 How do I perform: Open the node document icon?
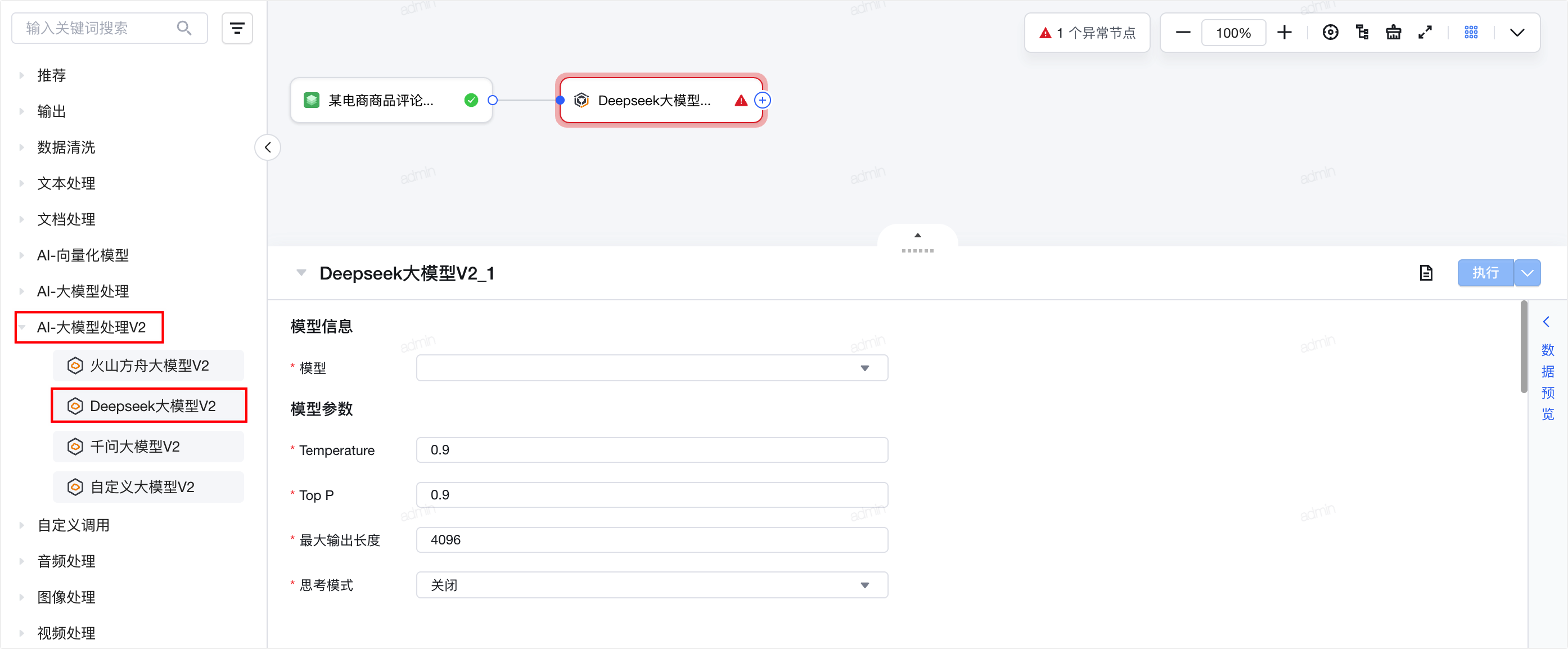[1426, 273]
